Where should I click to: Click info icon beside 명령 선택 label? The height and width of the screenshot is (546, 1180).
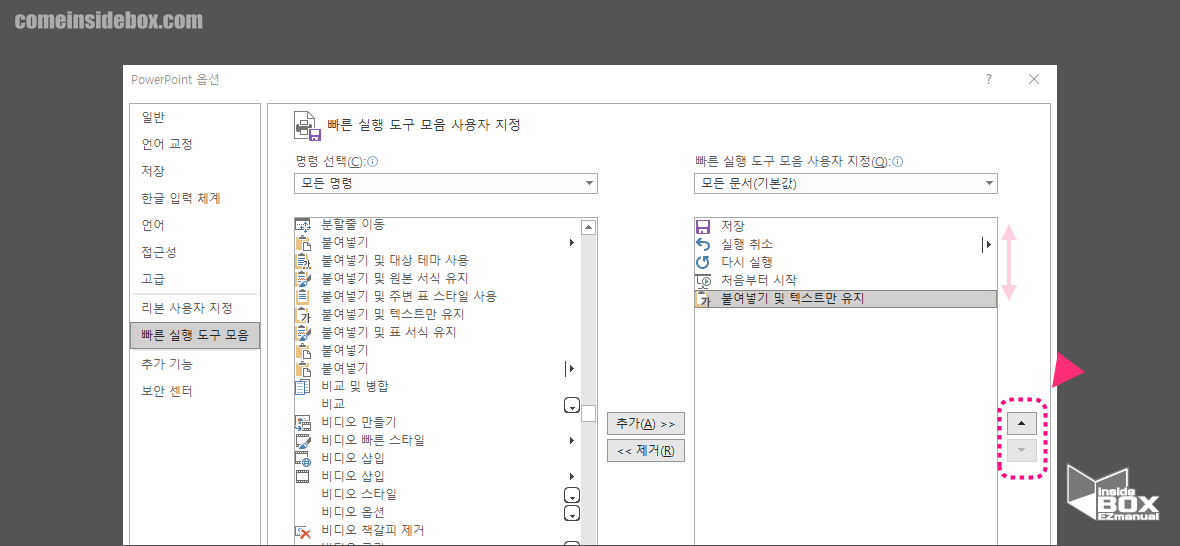coord(373,161)
